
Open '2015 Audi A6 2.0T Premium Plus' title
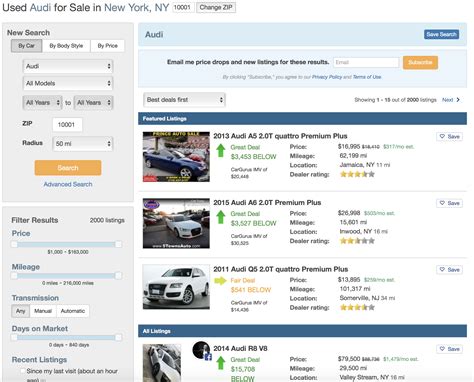(x=267, y=203)
